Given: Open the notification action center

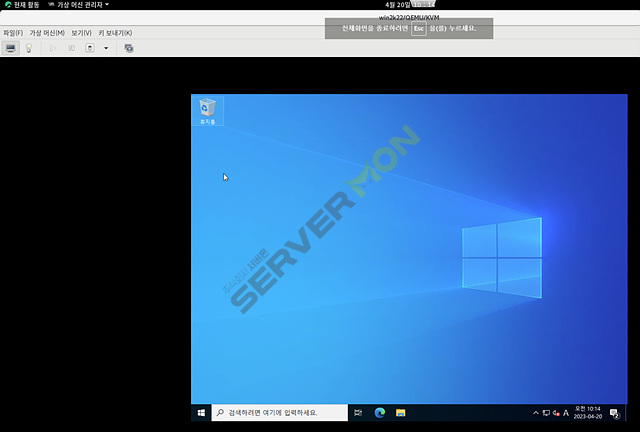Looking at the screenshot, I should (615, 413).
